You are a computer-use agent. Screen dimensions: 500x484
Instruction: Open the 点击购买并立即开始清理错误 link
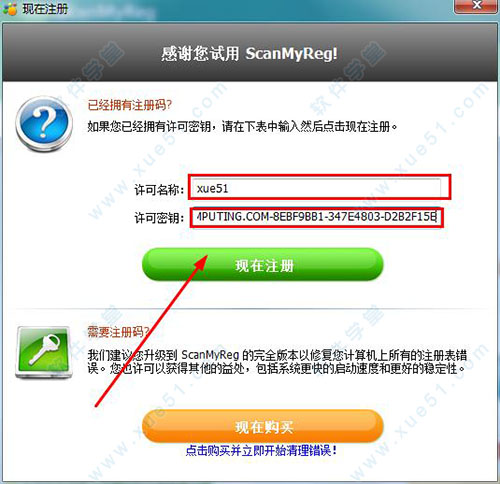(261, 451)
